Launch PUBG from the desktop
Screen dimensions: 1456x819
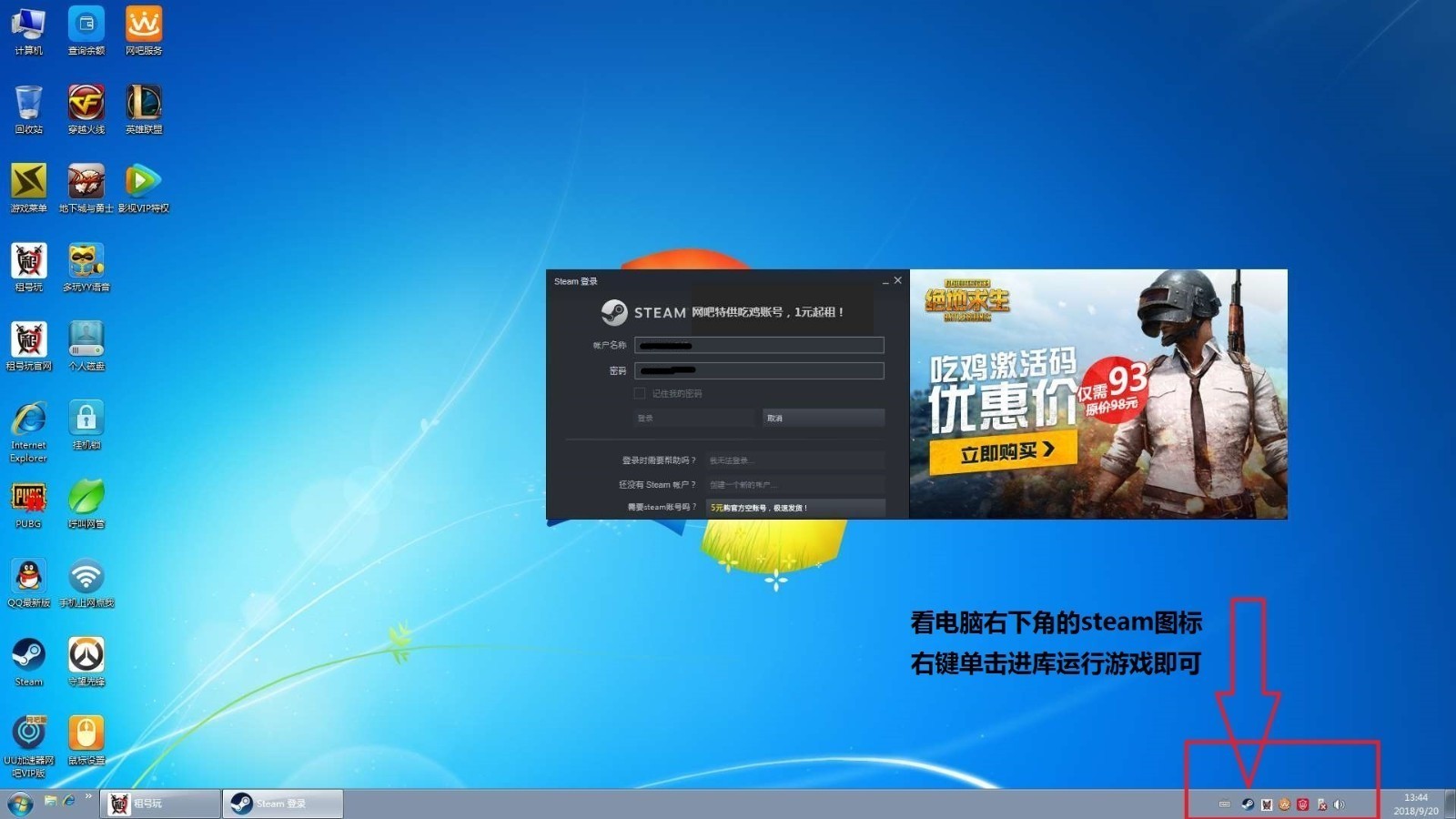pos(28,504)
